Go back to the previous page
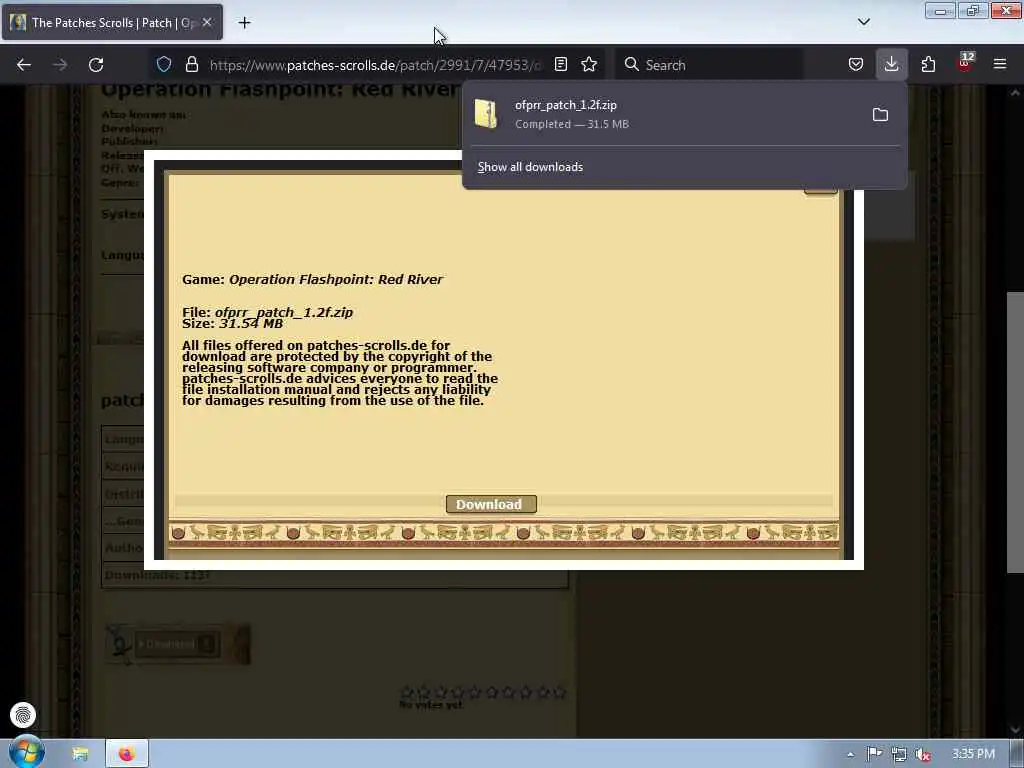The width and height of the screenshot is (1024, 768). coord(24,65)
